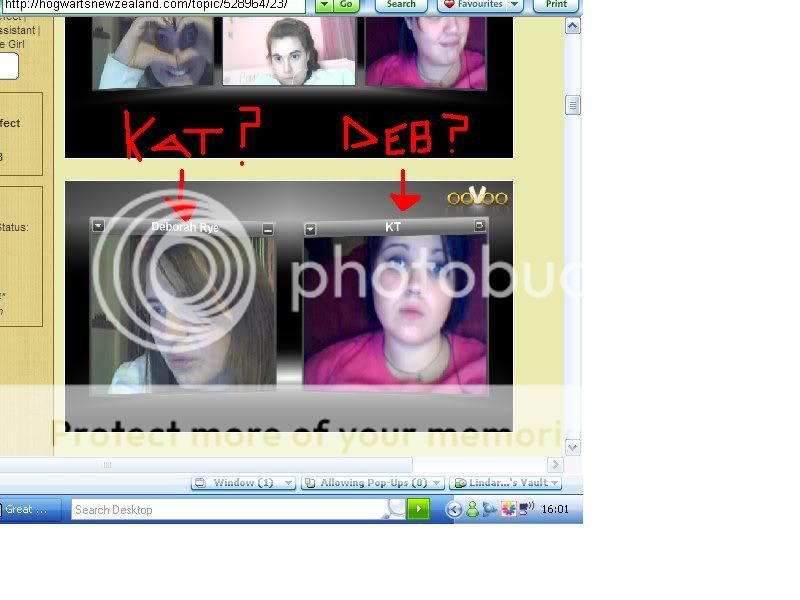Click the colourful flower tray icon
800x600 pixels.
(x=508, y=509)
